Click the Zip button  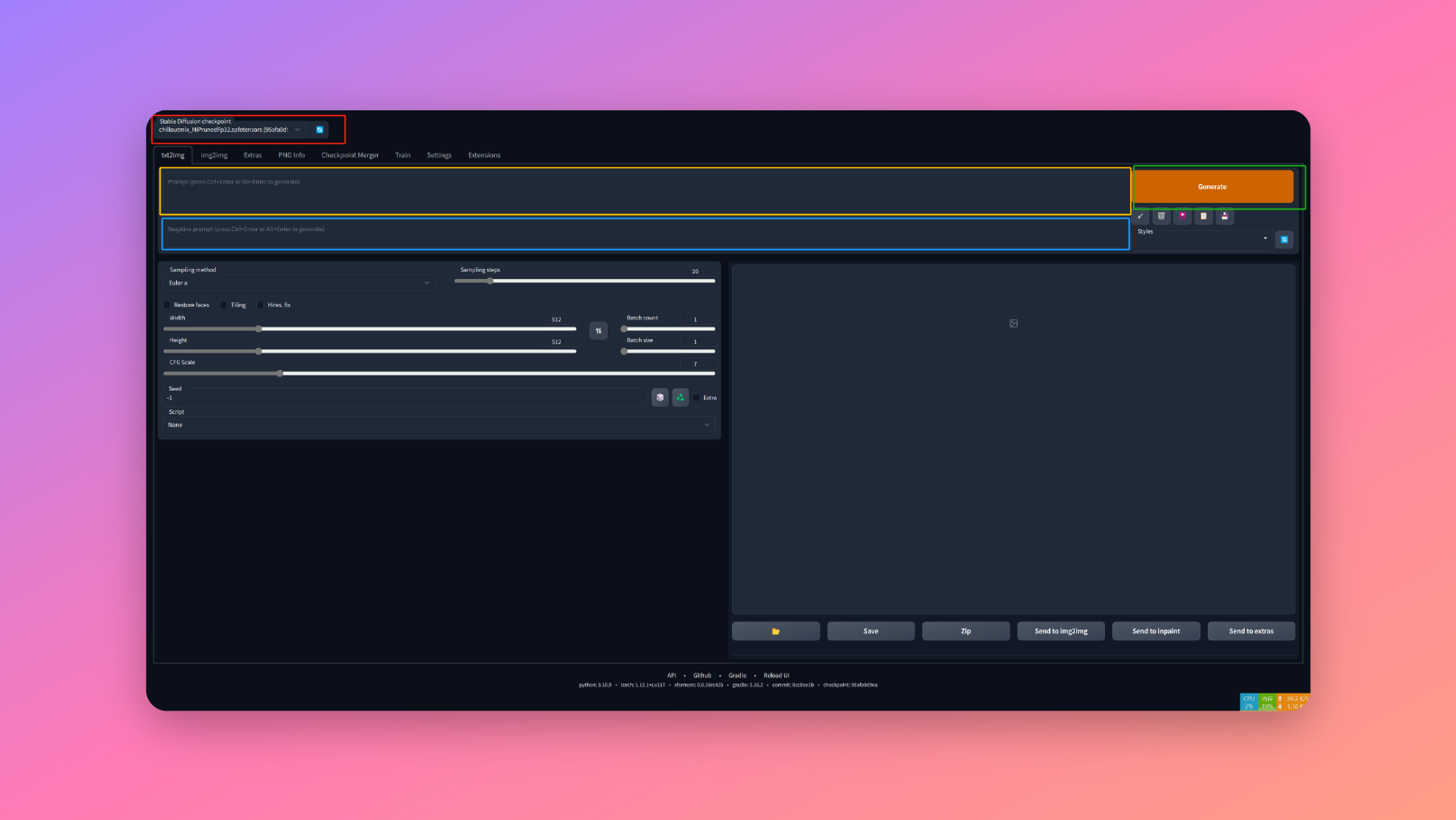click(x=966, y=631)
